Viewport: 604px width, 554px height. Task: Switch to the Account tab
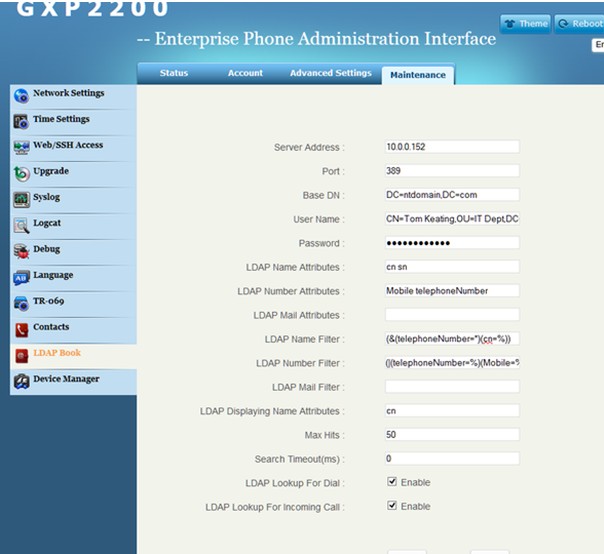(245, 73)
